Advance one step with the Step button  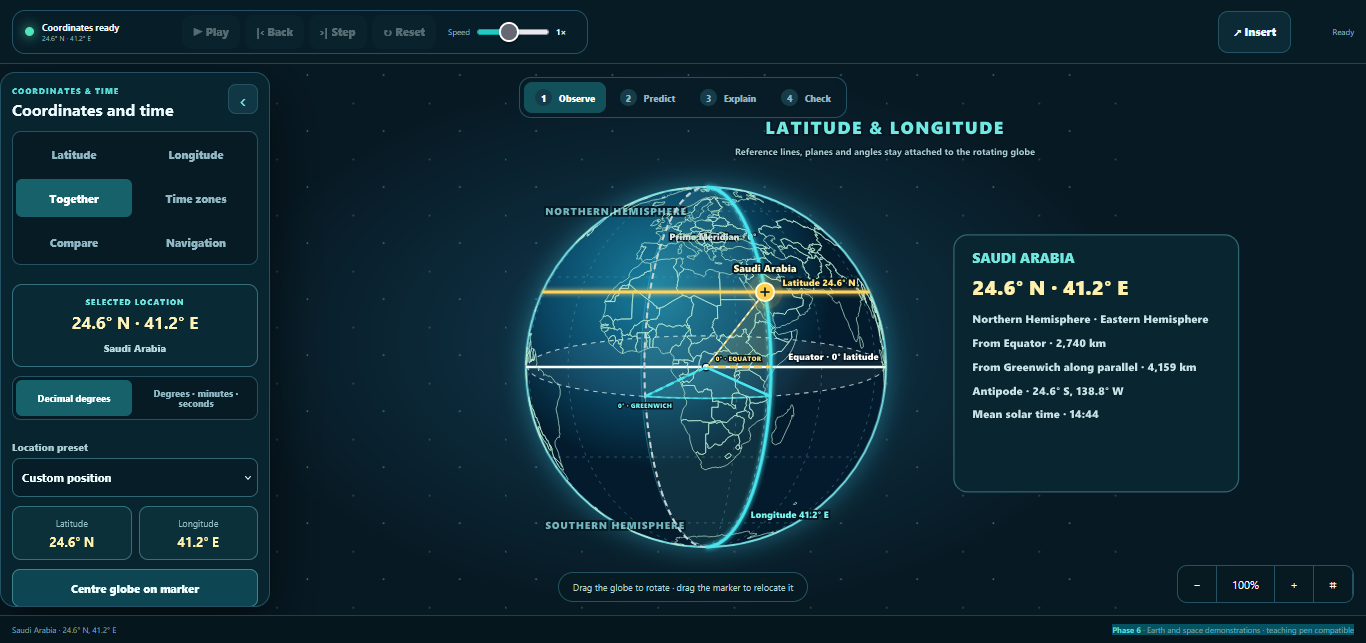tap(338, 32)
